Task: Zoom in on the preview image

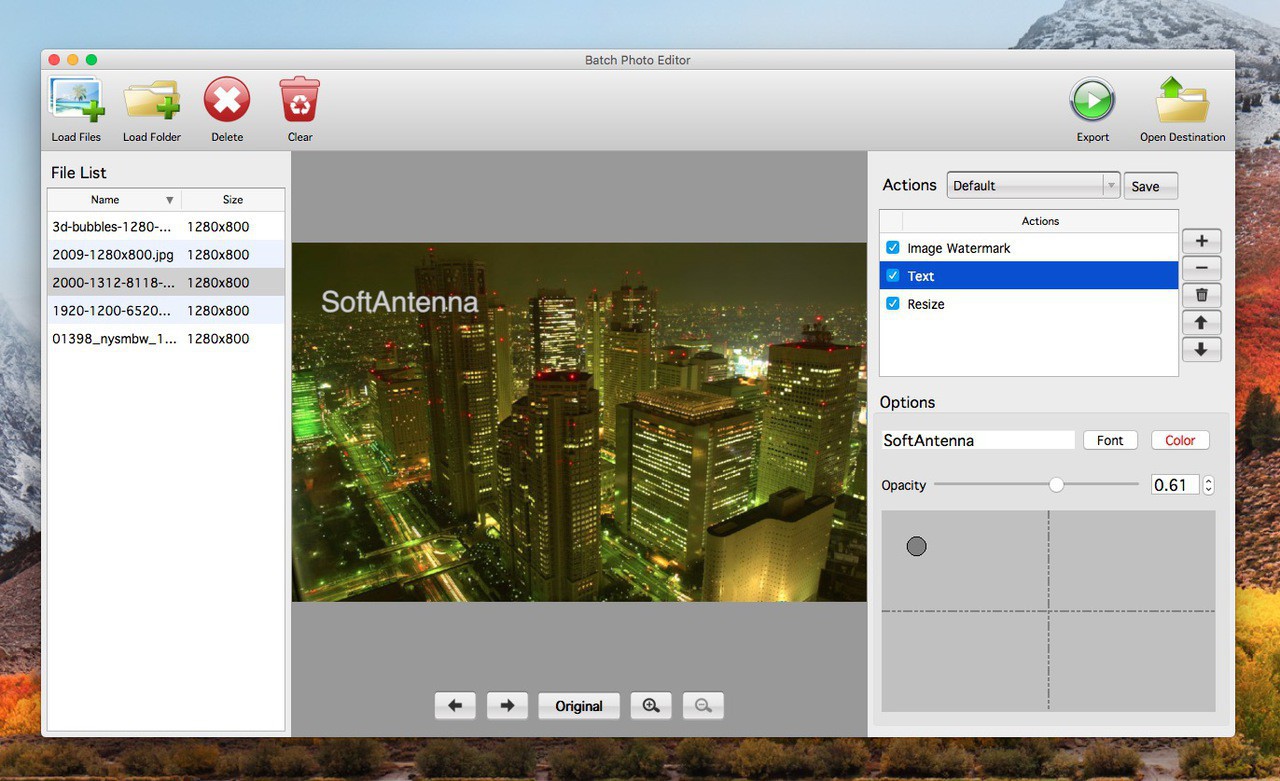Action: pos(651,706)
